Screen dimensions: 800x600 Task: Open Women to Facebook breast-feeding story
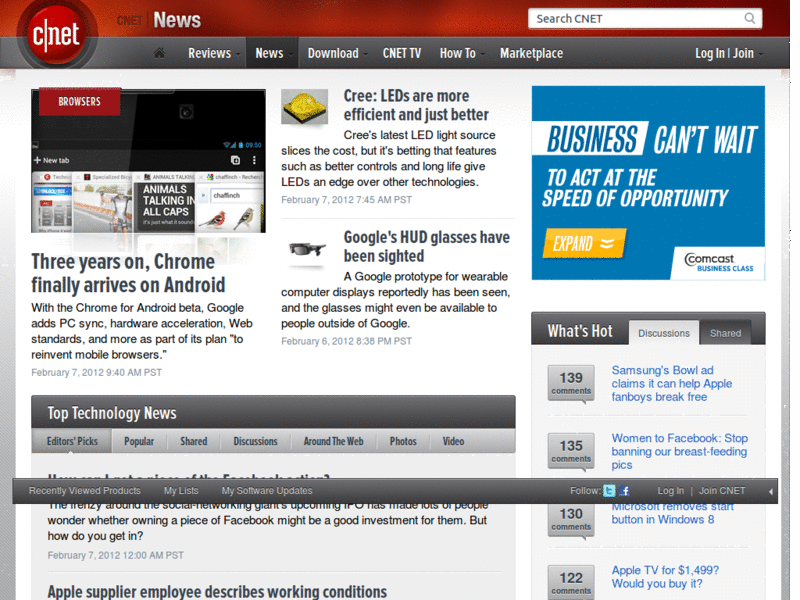680,452
